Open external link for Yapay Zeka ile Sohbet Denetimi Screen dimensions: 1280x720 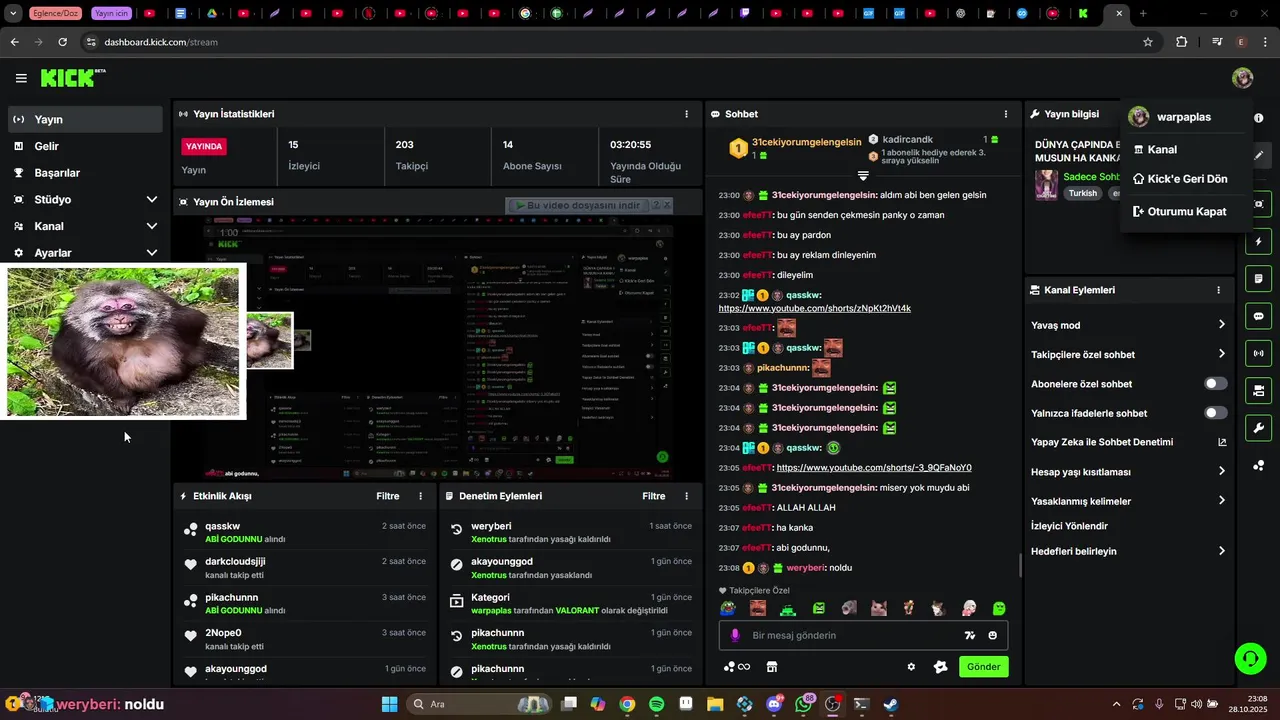coord(1222,442)
